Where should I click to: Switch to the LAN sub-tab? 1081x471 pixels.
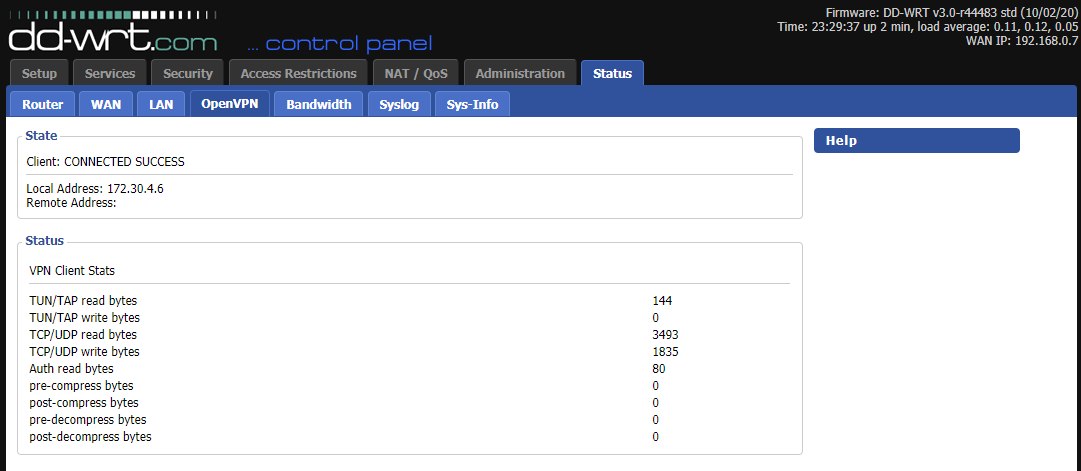(161, 104)
